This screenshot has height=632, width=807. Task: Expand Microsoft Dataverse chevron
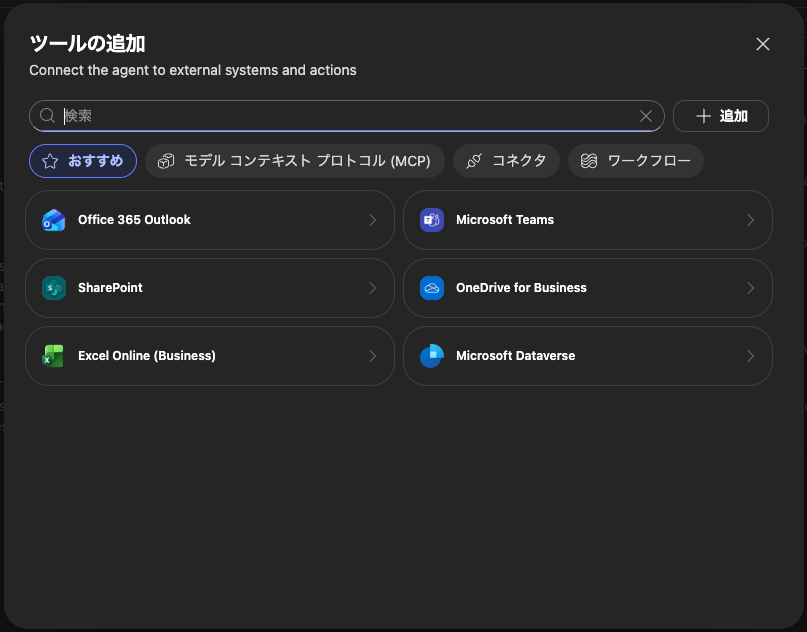(750, 356)
